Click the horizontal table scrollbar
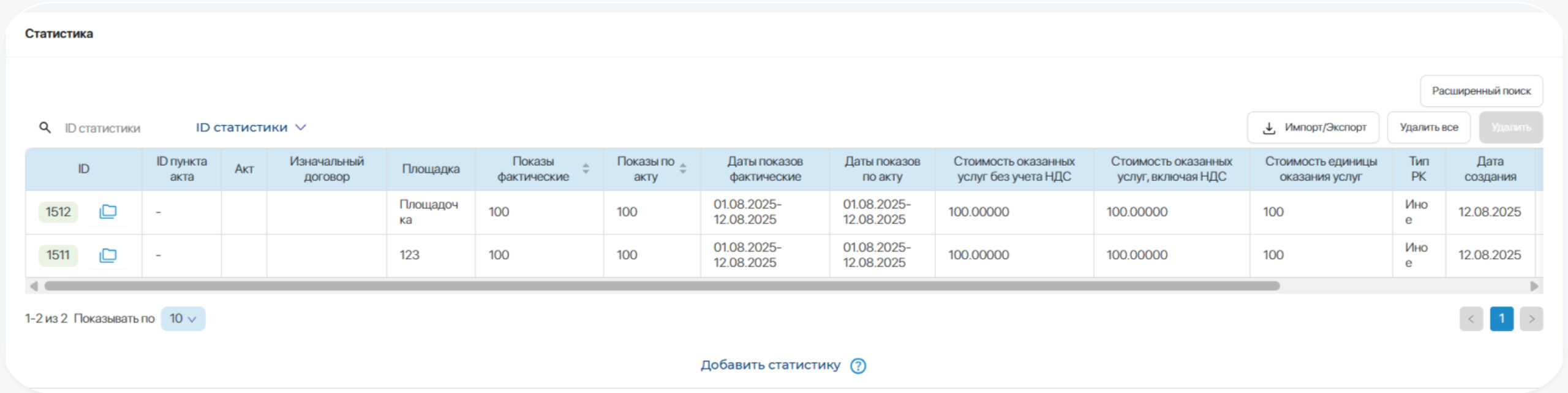This screenshot has height=393, width=1568. pyautogui.click(x=661, y=286)
